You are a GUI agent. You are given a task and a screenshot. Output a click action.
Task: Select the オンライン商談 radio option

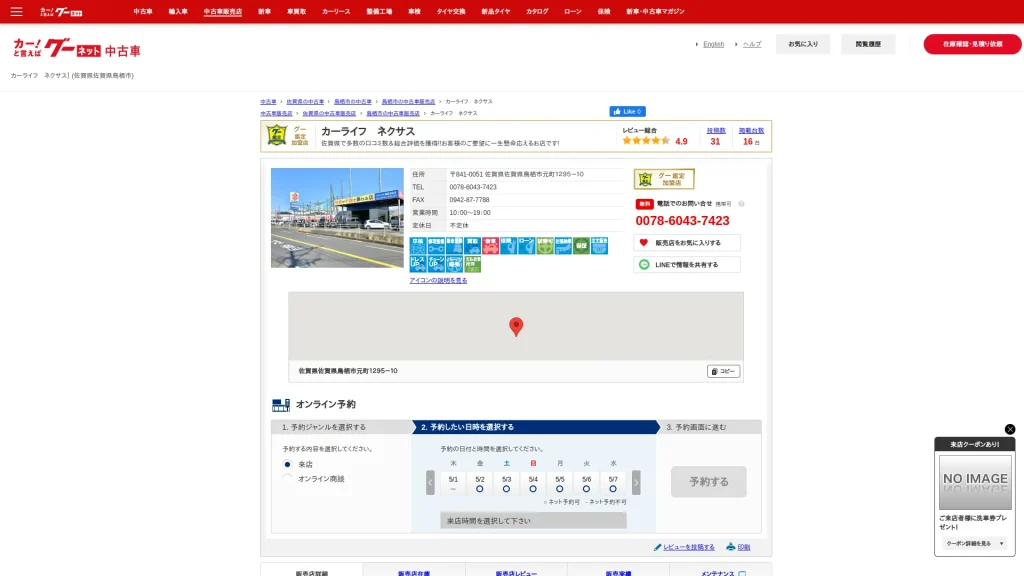click(287, 479)
